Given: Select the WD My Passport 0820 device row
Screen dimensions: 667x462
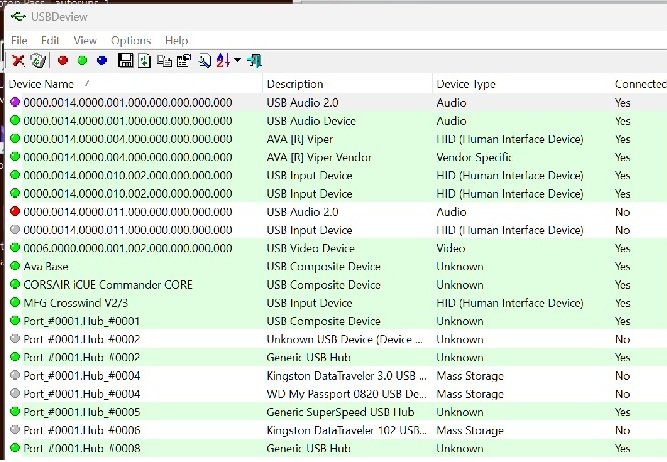Looking at the screenshot, I should (x=330, y=394).
